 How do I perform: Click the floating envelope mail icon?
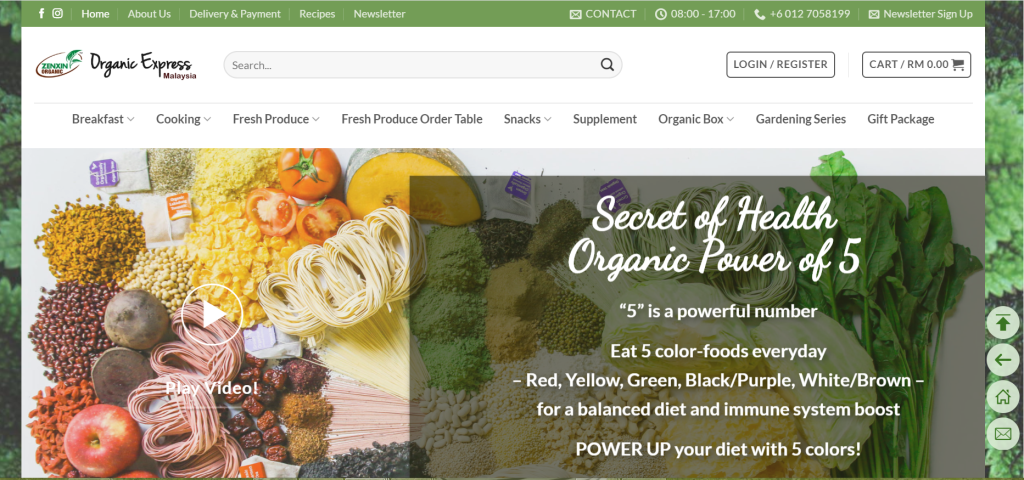(x=1002, y=434)
